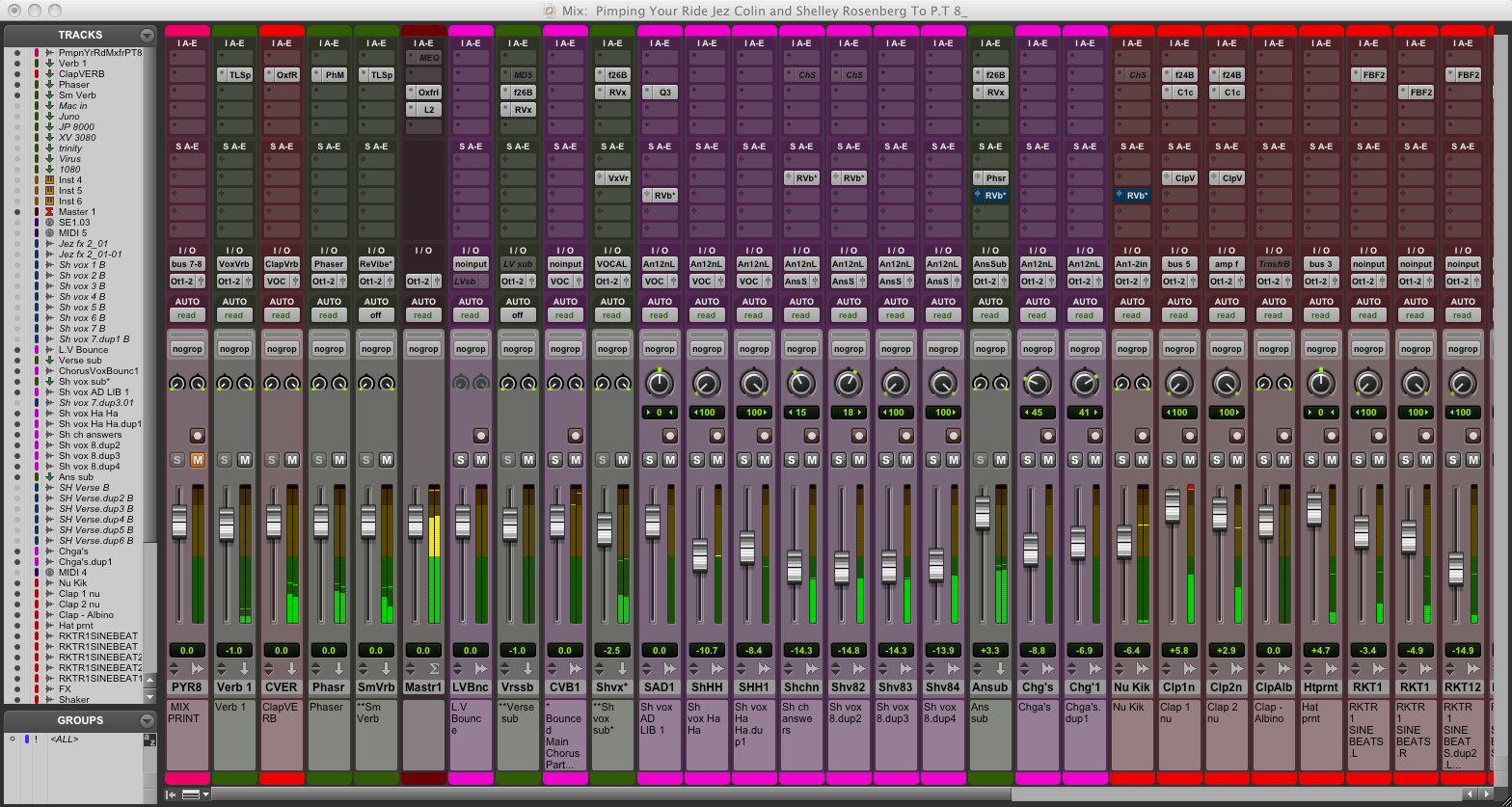Click the Master 1 track type icon in Tracks list
The image size is (1512, 807).
coord(49,212)
